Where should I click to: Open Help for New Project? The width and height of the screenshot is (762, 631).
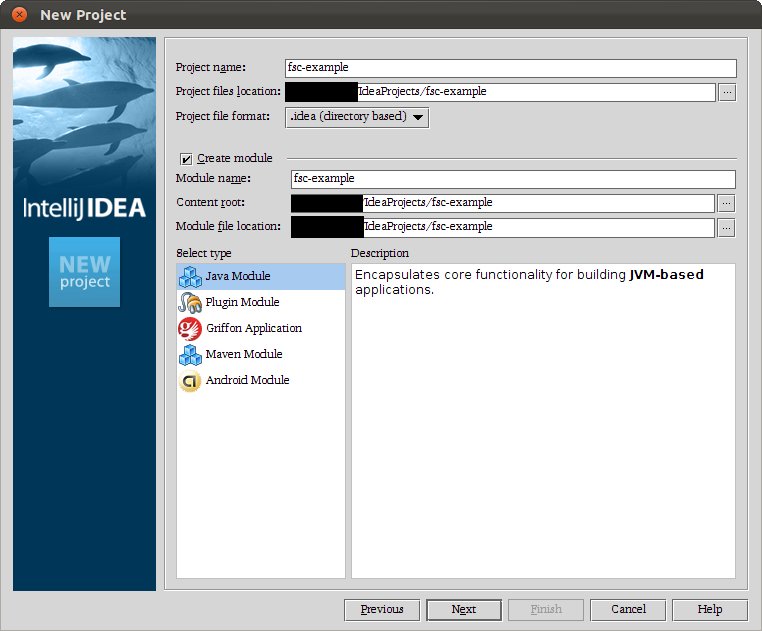tap(710, 610)
